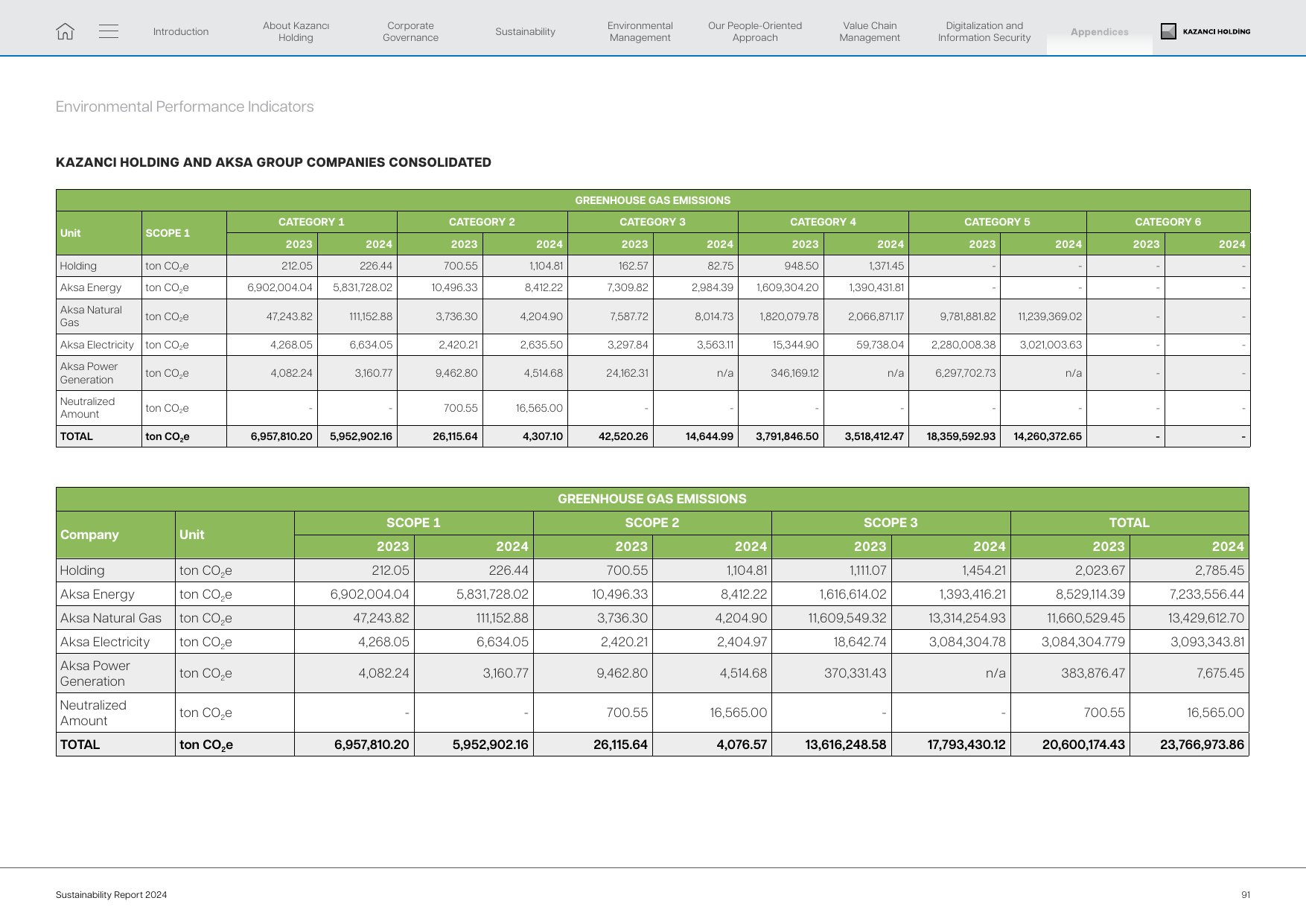
Task: Open Environmental Management section
Action: (640, 31)
